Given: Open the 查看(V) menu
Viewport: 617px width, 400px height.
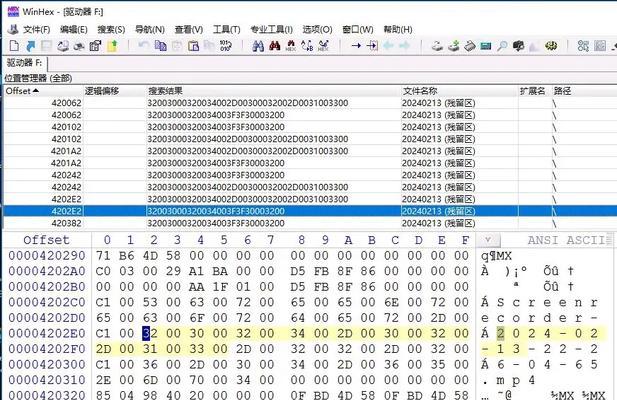Looking at the screenshot, I should 188,29.
